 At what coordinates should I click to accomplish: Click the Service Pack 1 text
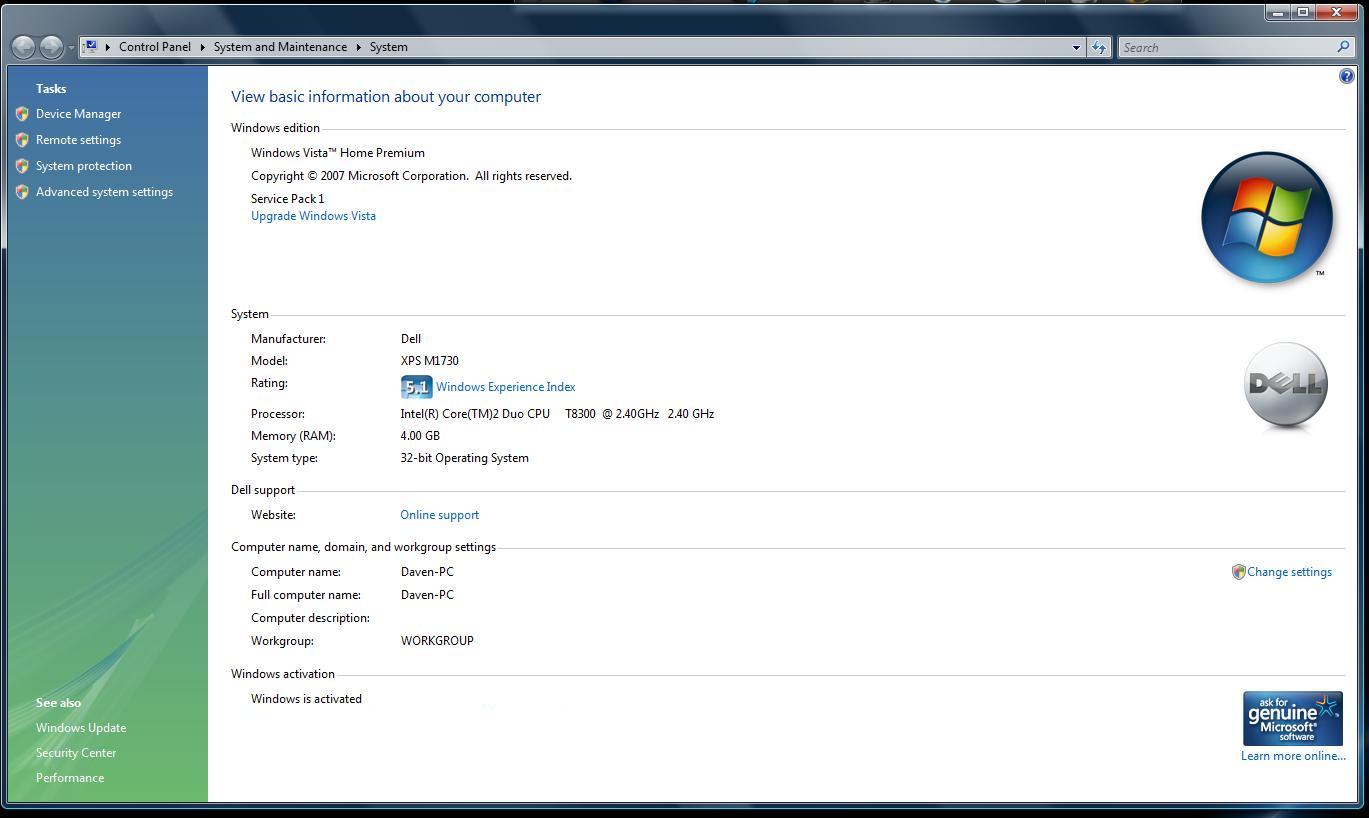coord(288,199)
